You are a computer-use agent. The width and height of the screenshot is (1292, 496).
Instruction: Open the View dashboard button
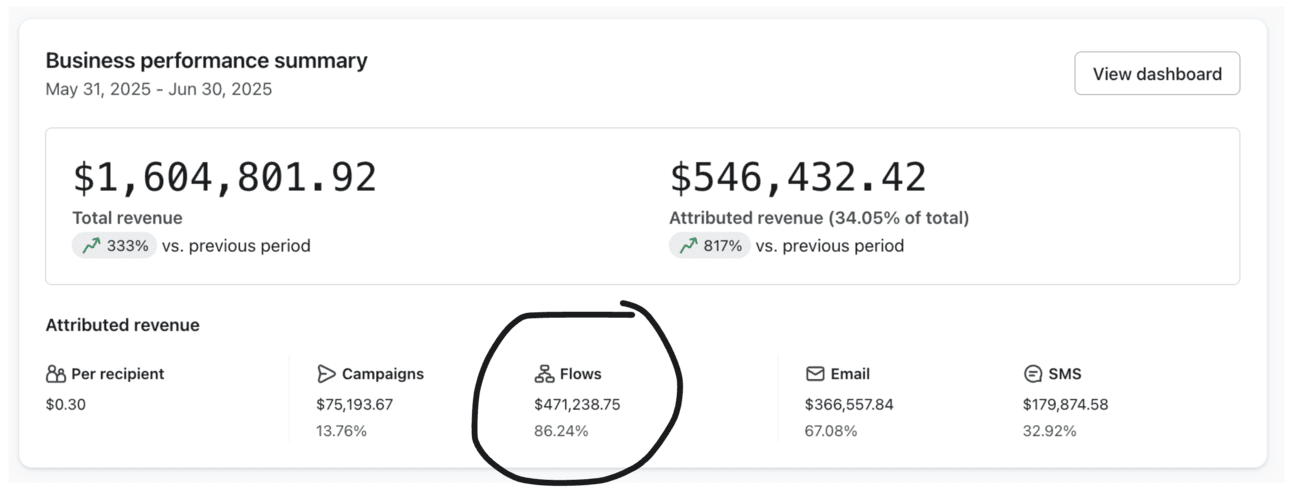pyautogui.click(x=1157, y=74)
